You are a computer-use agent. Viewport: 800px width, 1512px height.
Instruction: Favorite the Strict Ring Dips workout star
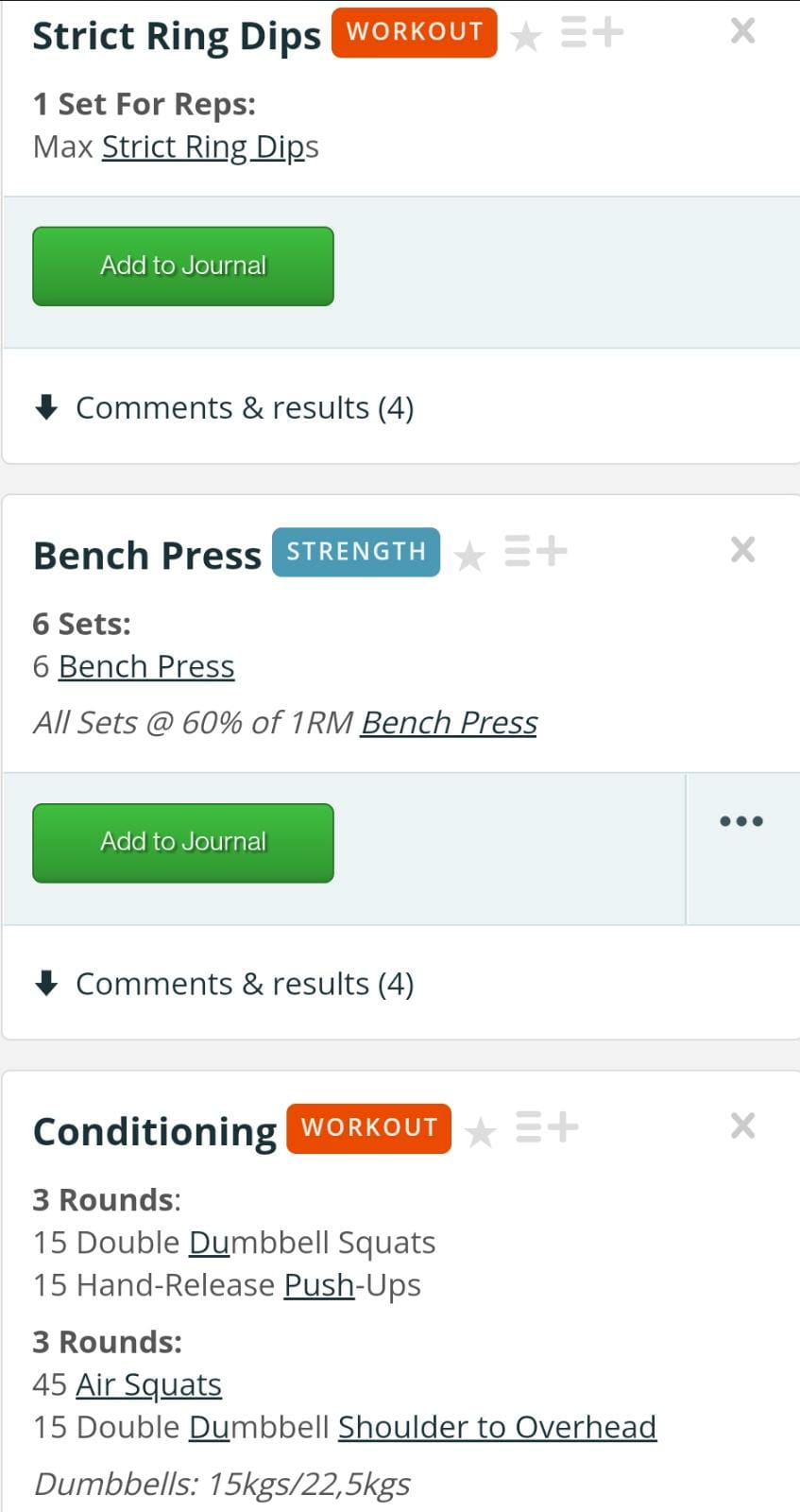click(526, 37)
